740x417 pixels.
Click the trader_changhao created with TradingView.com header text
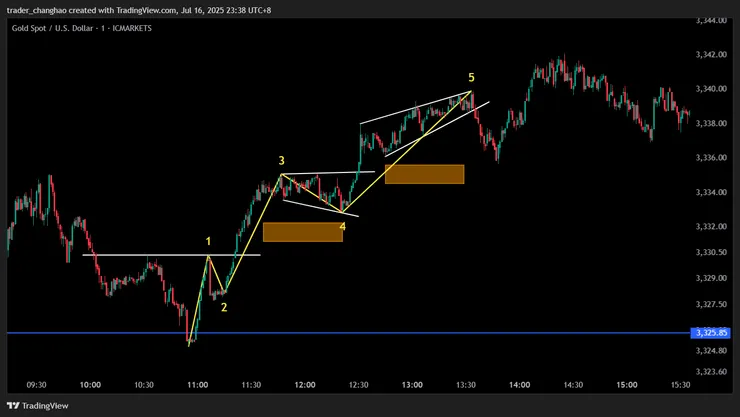pyautogui.click(x=139, y=10)
